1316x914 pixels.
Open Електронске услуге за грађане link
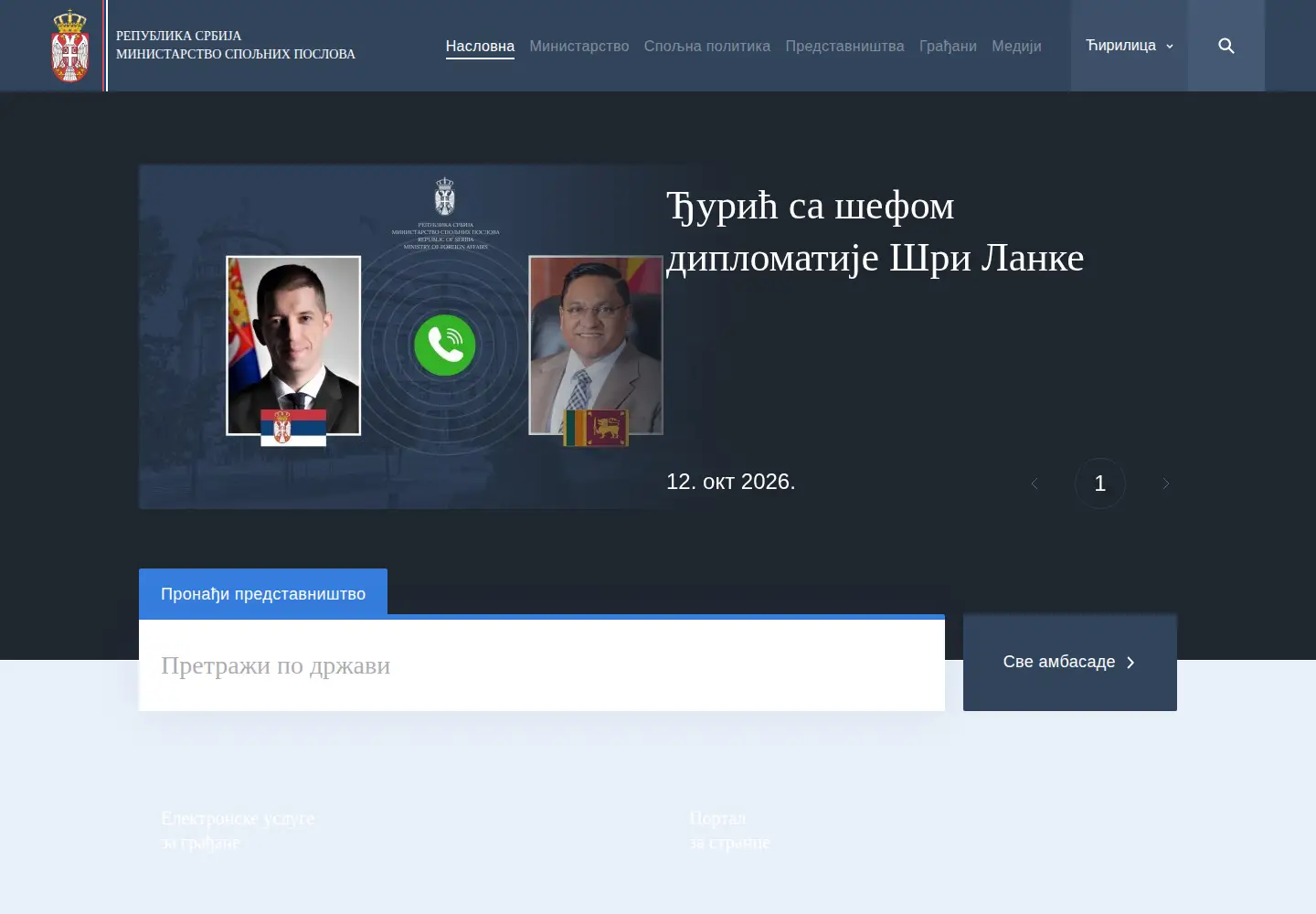(x=238, y=830)
